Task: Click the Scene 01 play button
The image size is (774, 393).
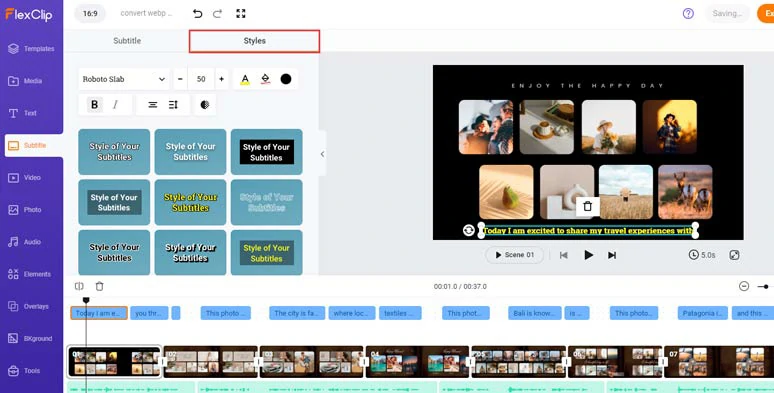Action: coord(514,255)
